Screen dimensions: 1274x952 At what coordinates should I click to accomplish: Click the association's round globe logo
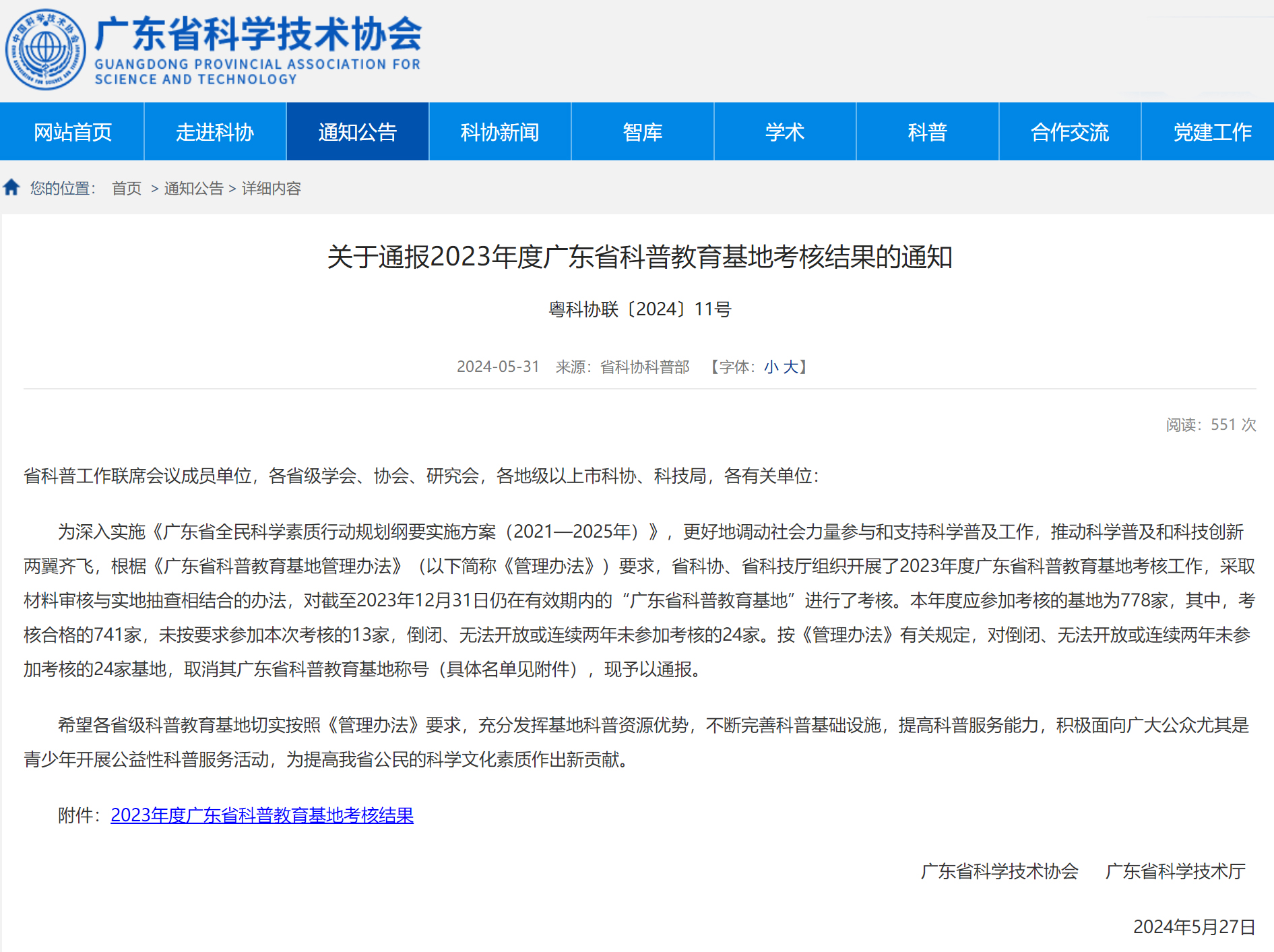tap(46, 49)
